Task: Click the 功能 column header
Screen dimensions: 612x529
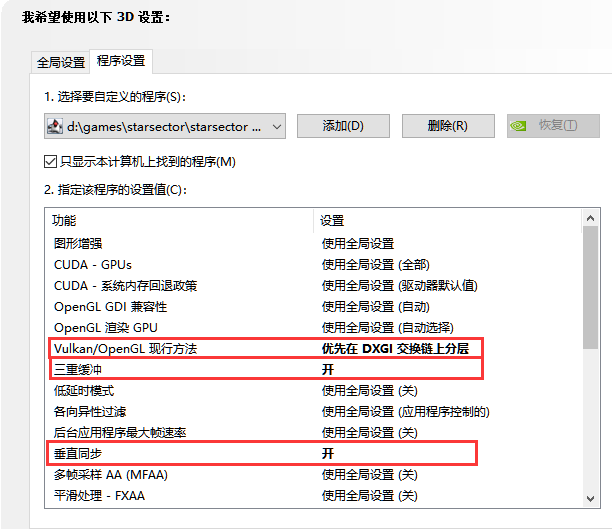Action: pos(180,220)
